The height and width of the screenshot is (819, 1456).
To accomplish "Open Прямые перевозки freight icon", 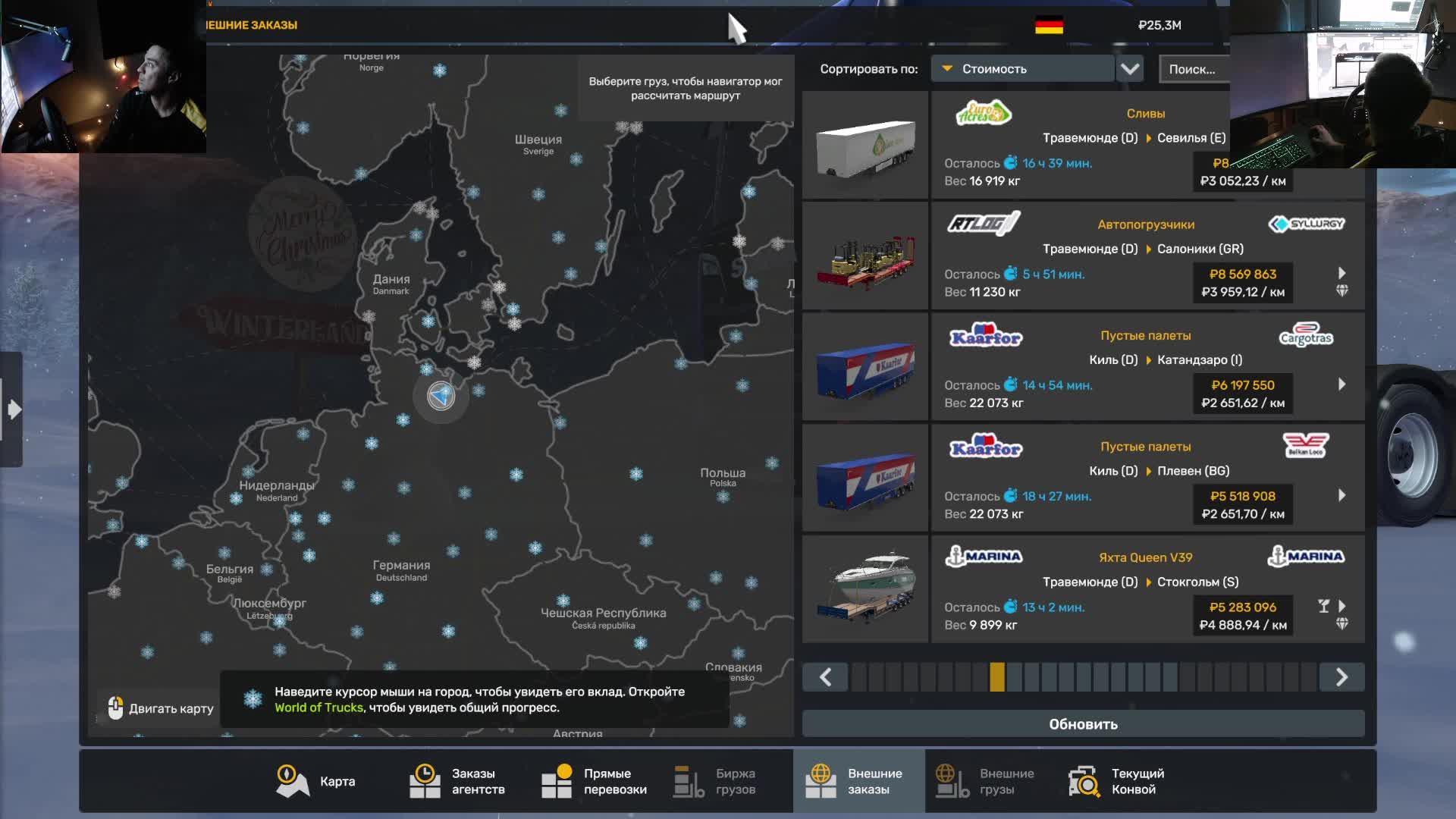I will pos(557,781).
